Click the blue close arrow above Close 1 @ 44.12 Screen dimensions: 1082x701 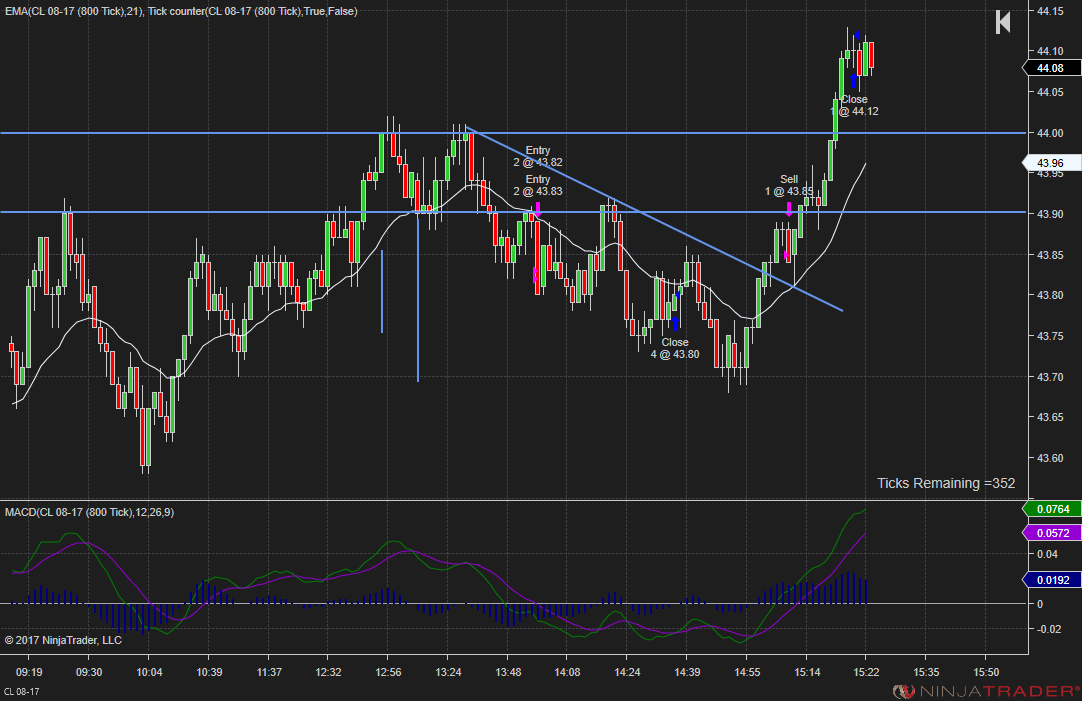pos(854,81)
